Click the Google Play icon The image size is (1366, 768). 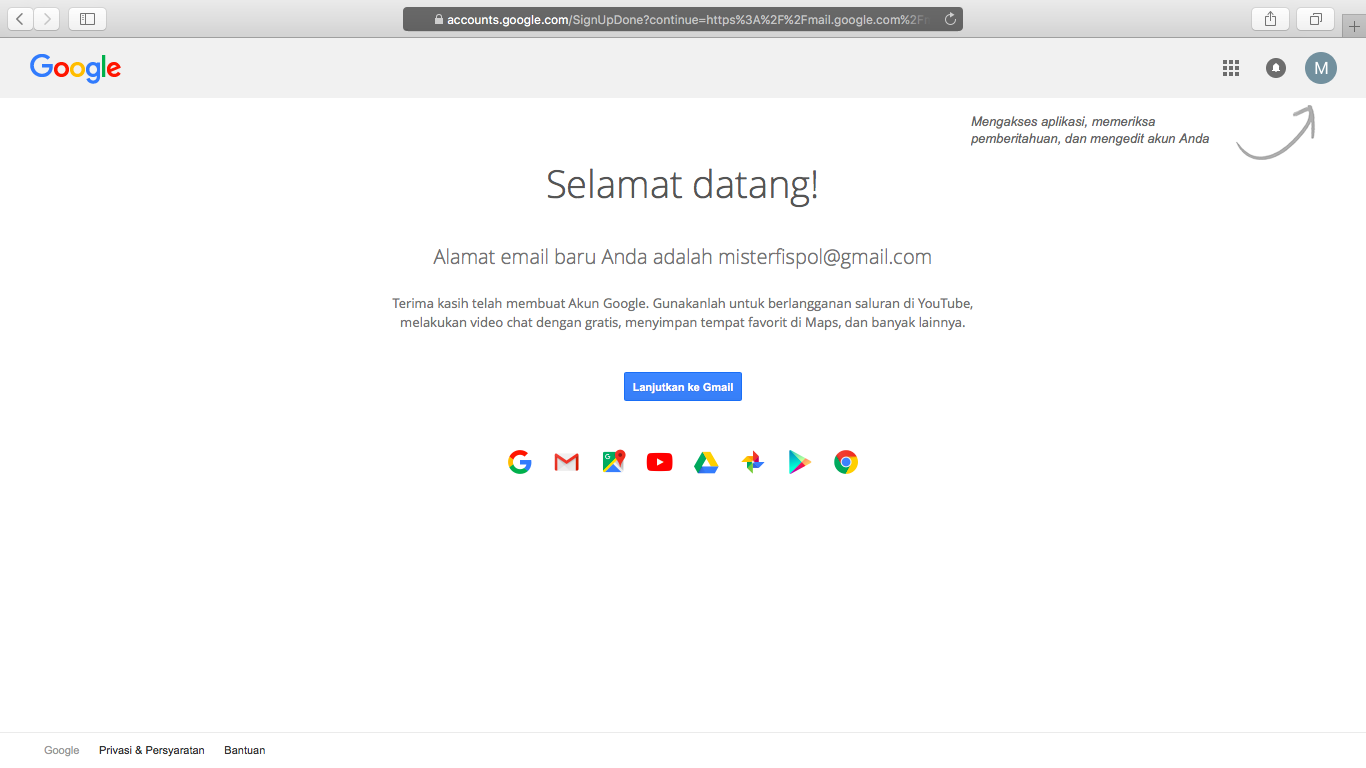[799, 462]
